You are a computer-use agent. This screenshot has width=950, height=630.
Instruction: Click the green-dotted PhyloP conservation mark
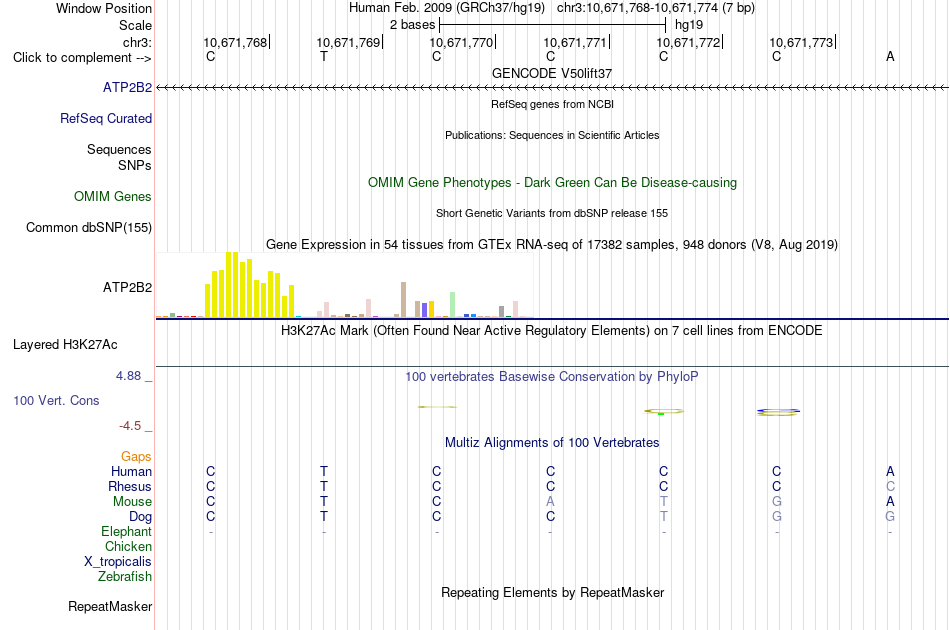pos(664,411)
